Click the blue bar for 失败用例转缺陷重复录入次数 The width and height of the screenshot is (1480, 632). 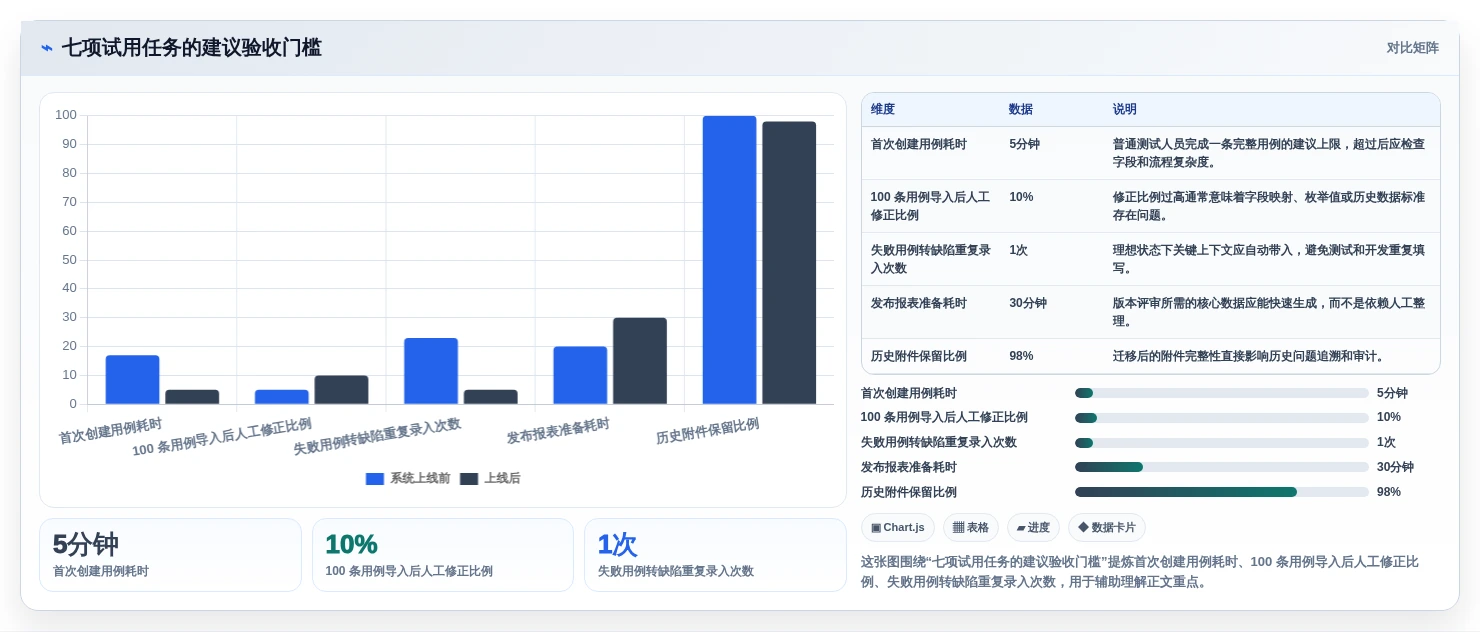click(x=431, y=371)
